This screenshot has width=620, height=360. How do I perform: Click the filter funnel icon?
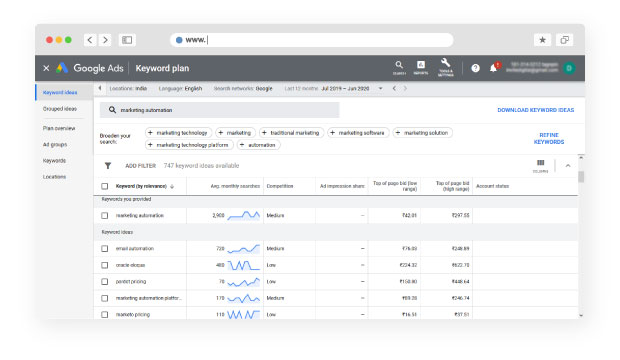108,166
